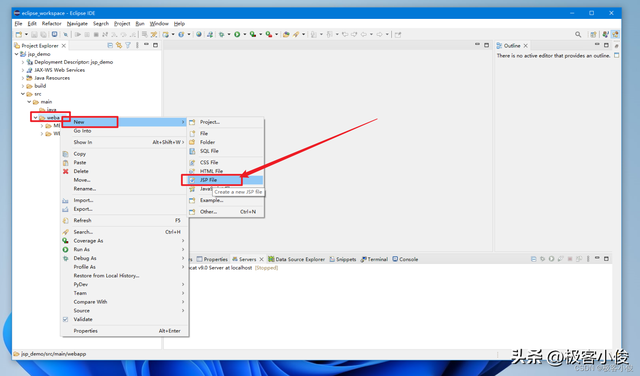Switch to the Snippets tab
The image size is (640, 376).
343,259
